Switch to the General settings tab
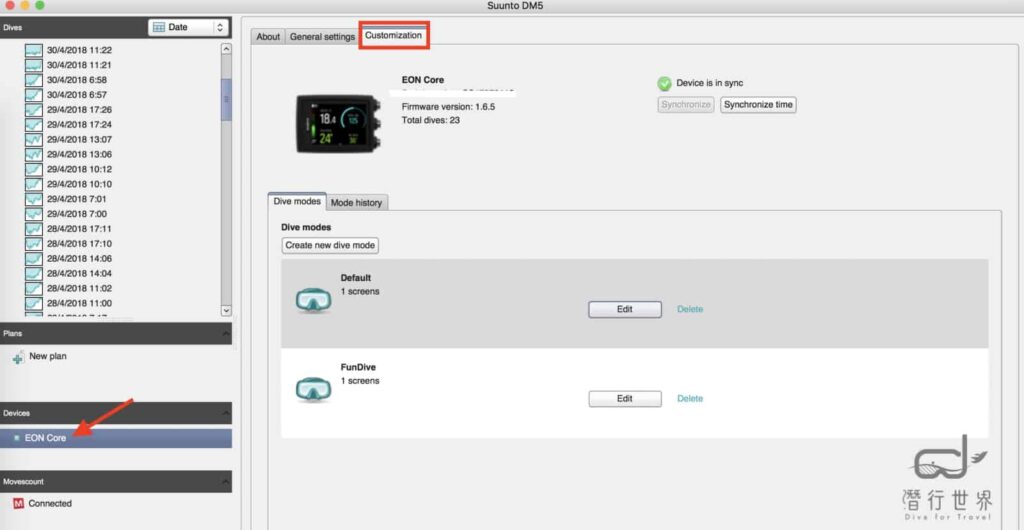This screenshot has width=1024, height=530. click(322, 37)
